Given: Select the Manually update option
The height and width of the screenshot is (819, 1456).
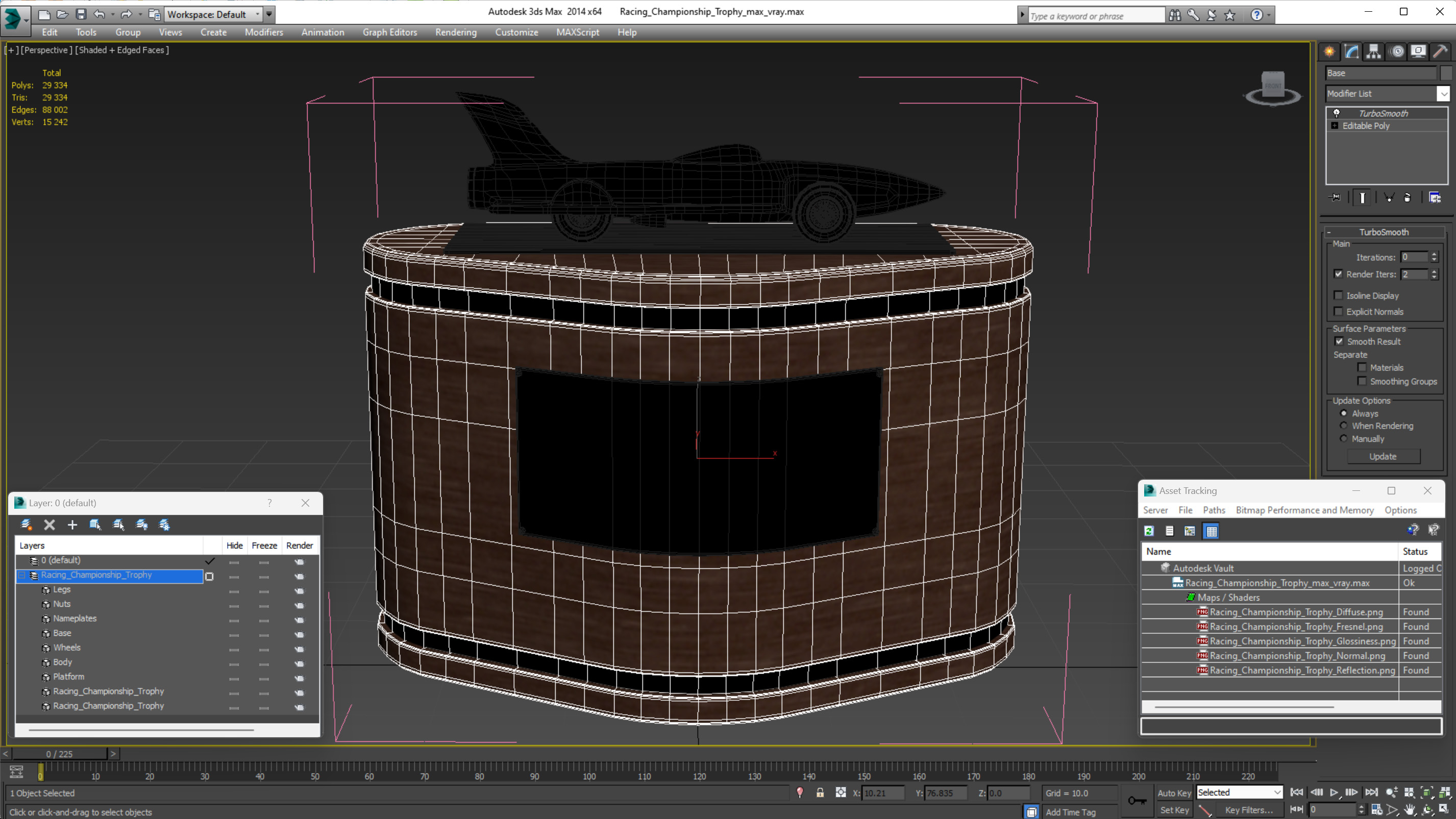Looking at the screenshot, I should 1344,439.
